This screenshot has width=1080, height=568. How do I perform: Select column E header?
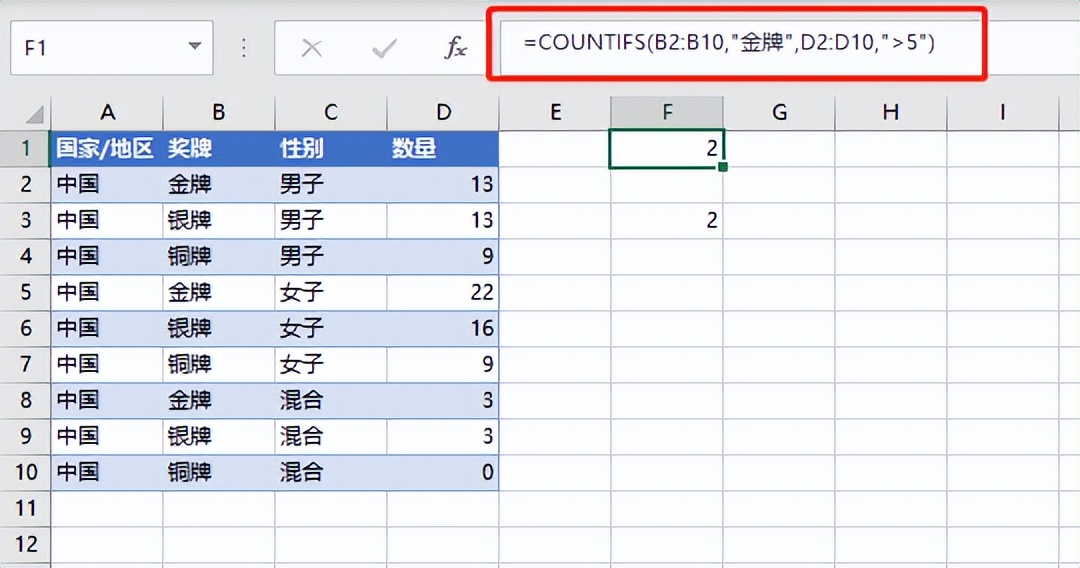[555, 112]
